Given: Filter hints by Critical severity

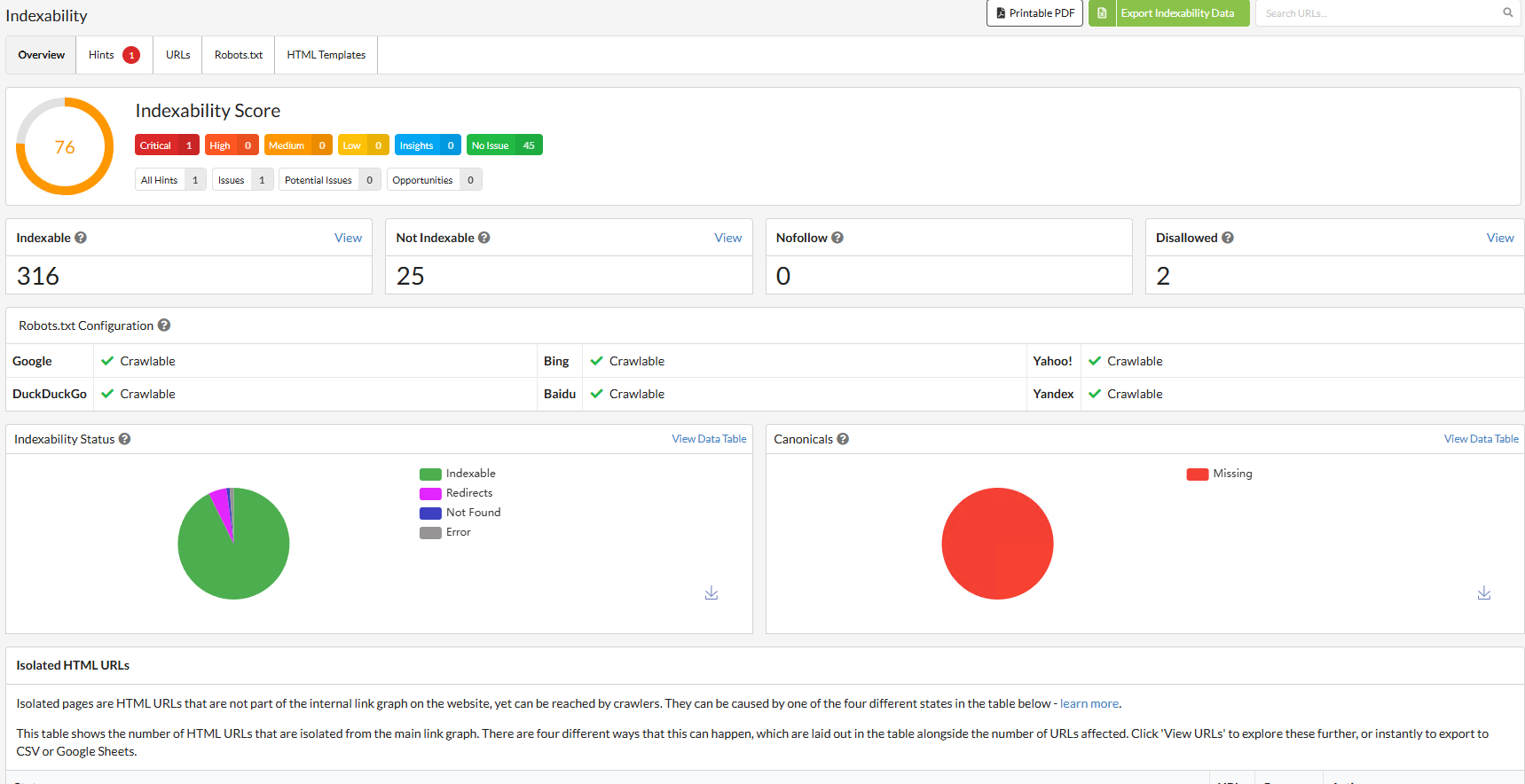Looking at the screenshot, I should point(167,145).
